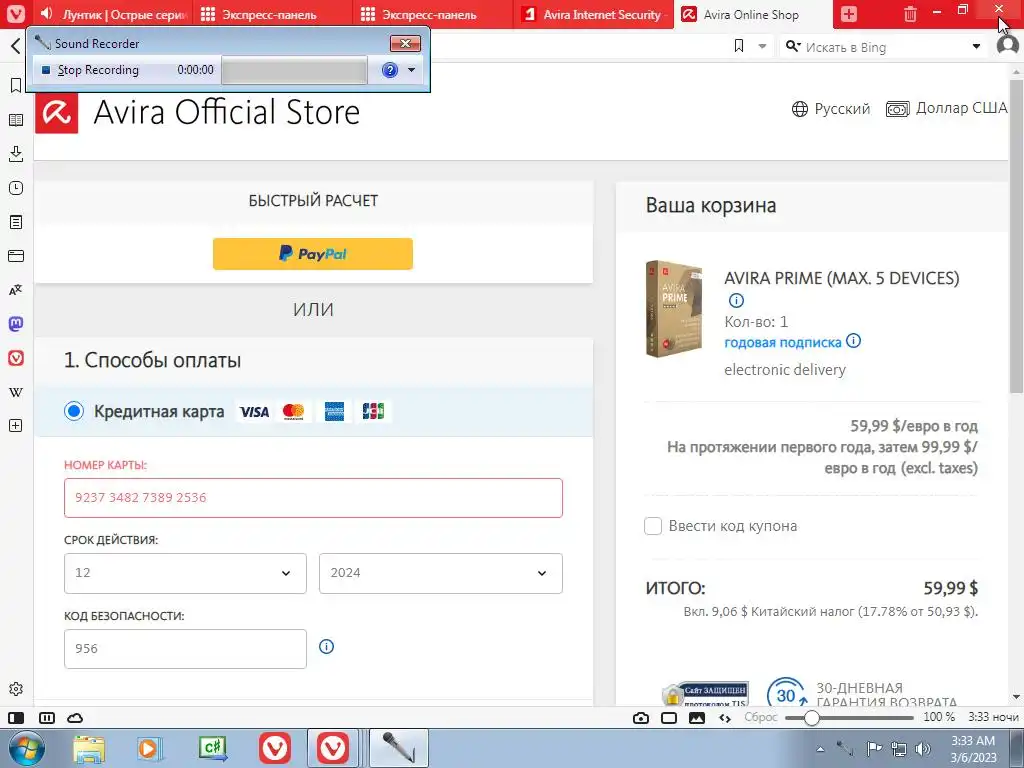Go back using the browser back arrow
The width and height of the screenshot is (1024, 768).
coord(16,46)
